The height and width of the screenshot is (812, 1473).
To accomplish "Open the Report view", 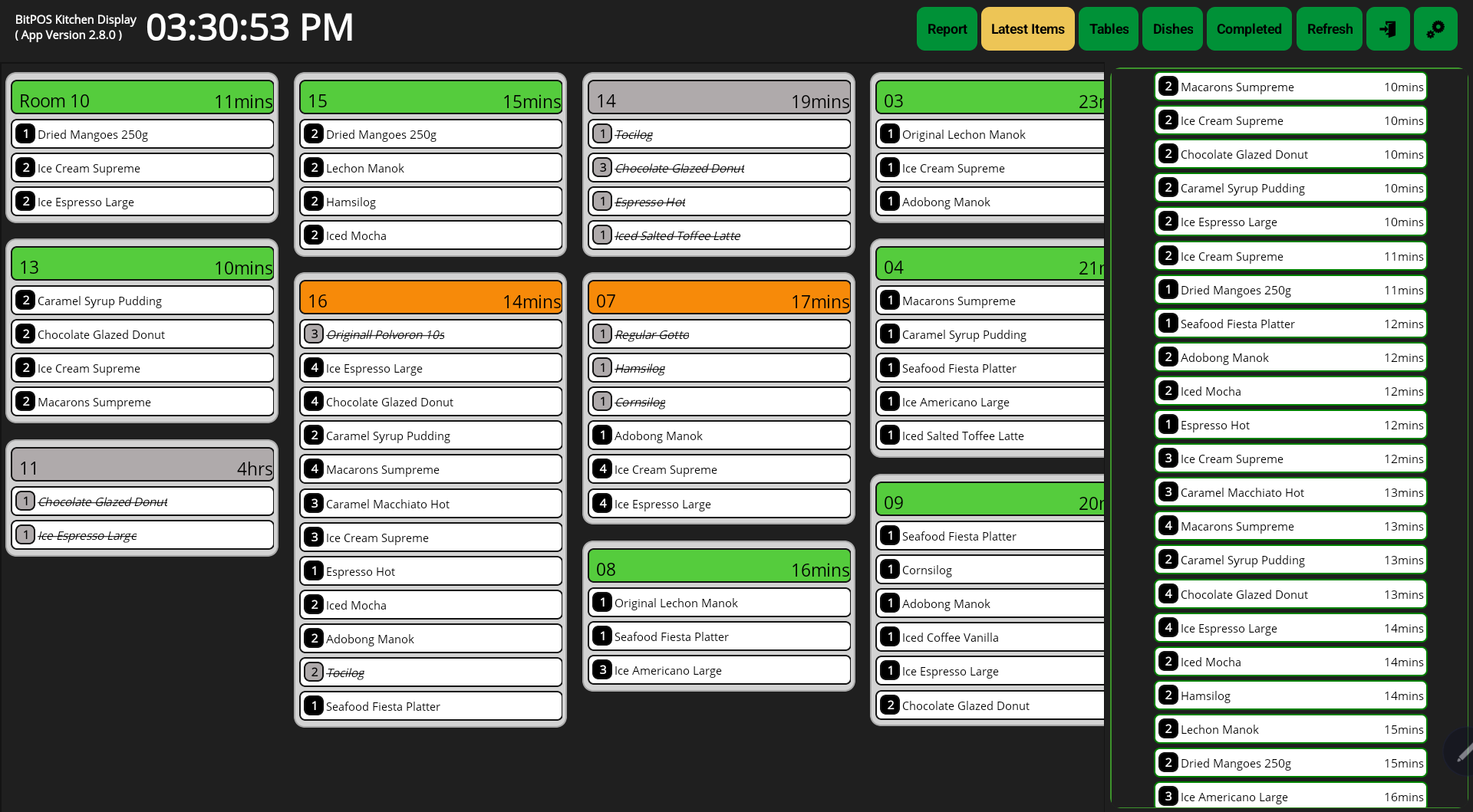I will 947,29.
